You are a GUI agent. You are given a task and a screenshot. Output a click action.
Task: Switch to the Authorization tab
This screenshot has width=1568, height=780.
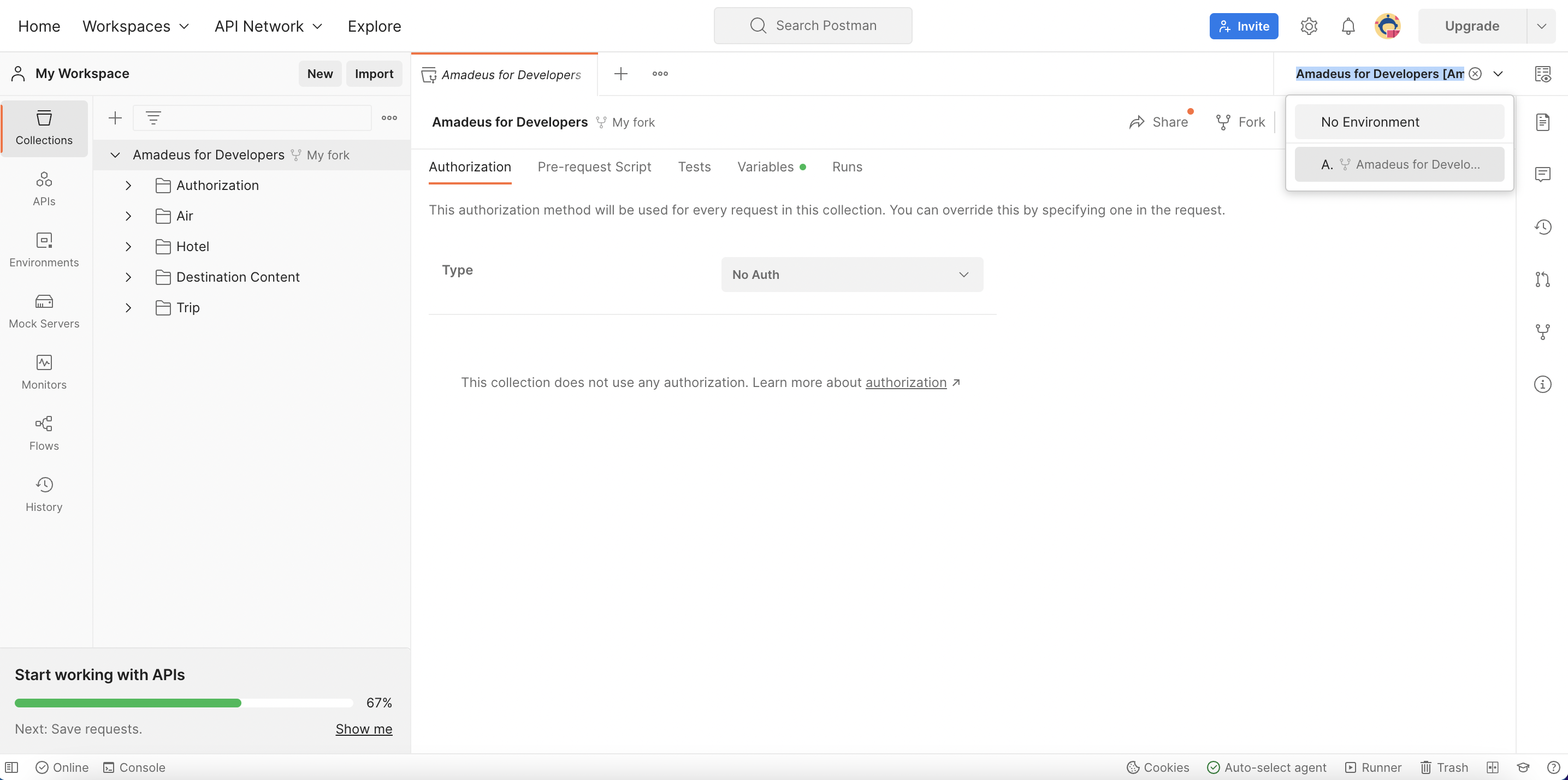(470, 168)
